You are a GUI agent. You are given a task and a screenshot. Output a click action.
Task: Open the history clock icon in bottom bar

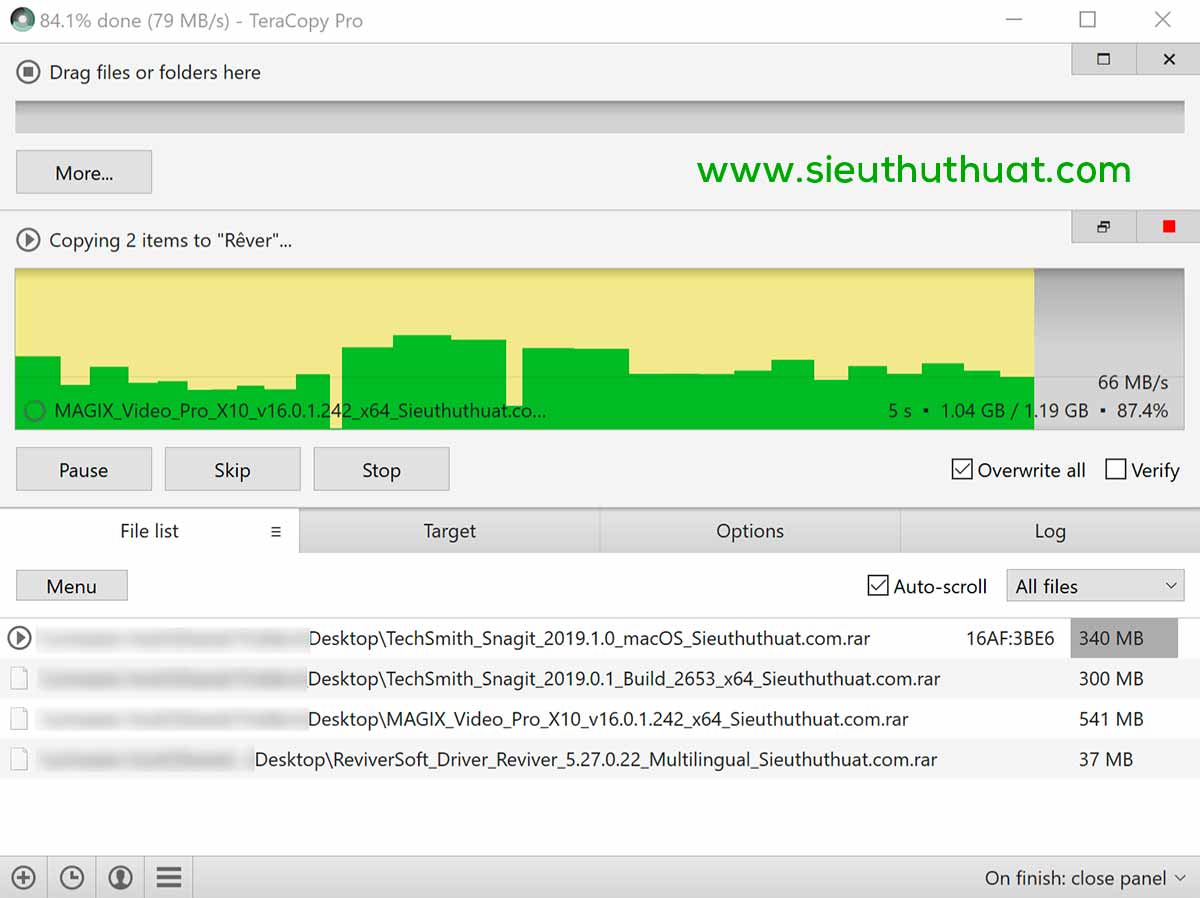[72, 878]
